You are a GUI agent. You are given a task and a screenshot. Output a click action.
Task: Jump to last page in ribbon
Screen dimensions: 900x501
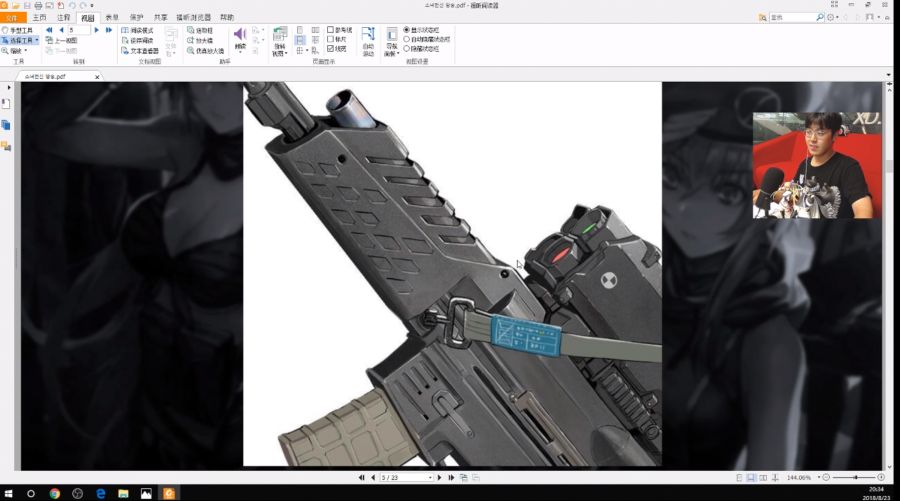(x=108, y=30)
